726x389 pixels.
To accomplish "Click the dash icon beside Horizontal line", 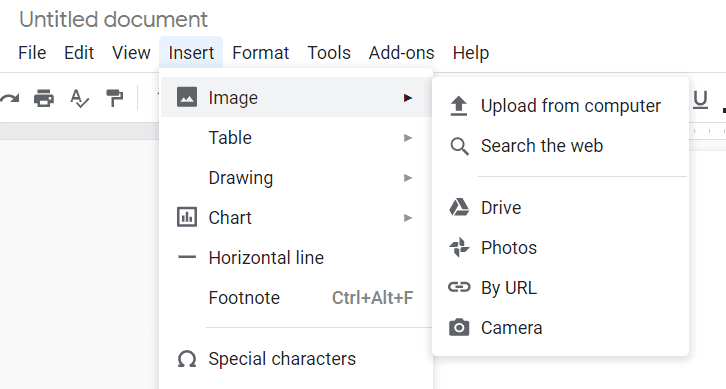I will coord(187,257).
